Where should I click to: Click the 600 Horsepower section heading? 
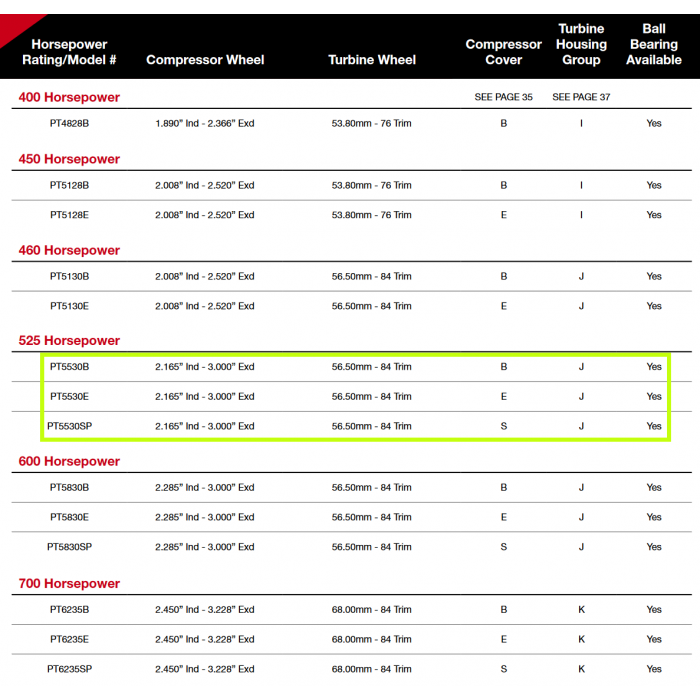(x=69, y=461)
